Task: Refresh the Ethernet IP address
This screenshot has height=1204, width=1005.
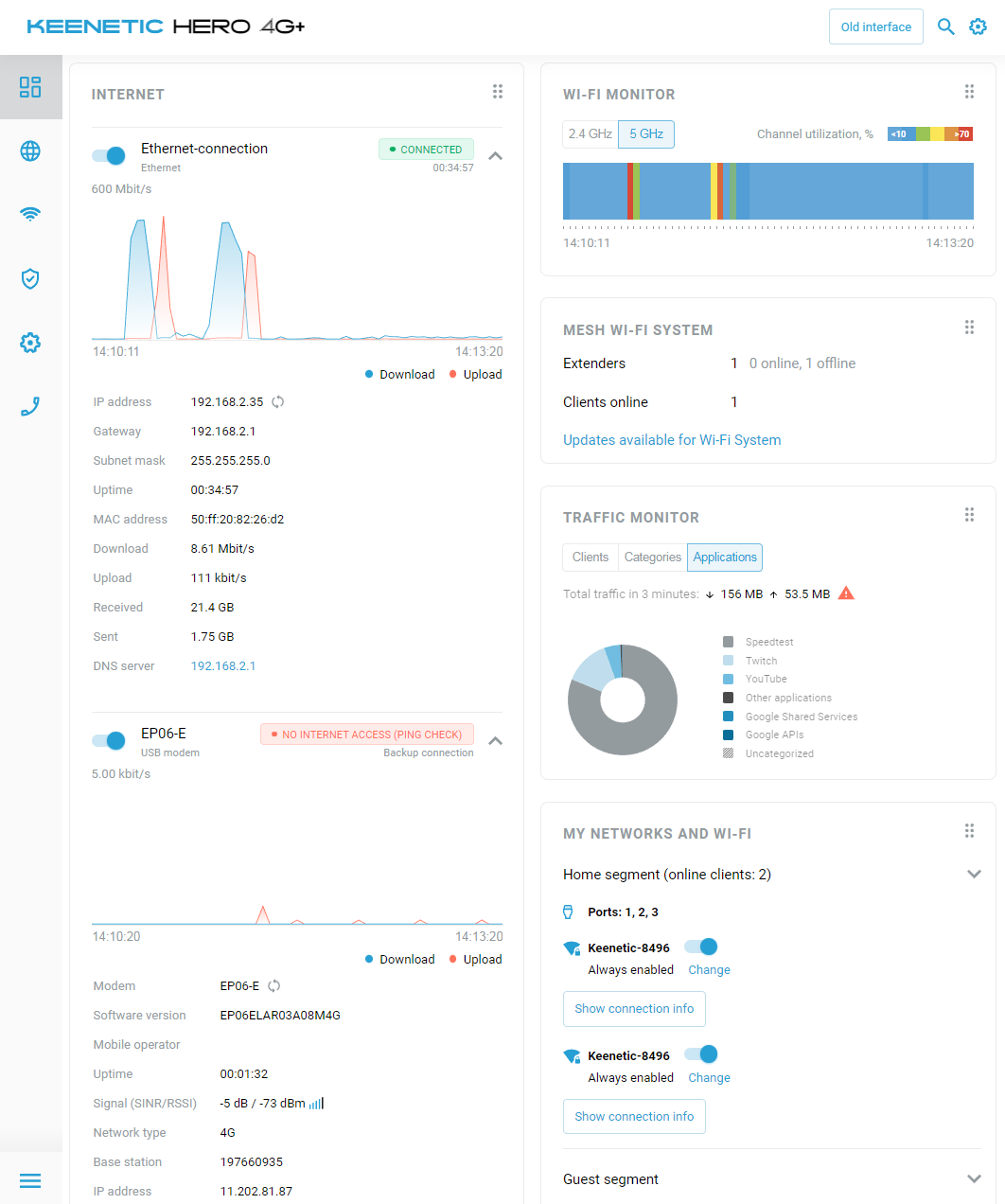Action: (x=278, y=402)
